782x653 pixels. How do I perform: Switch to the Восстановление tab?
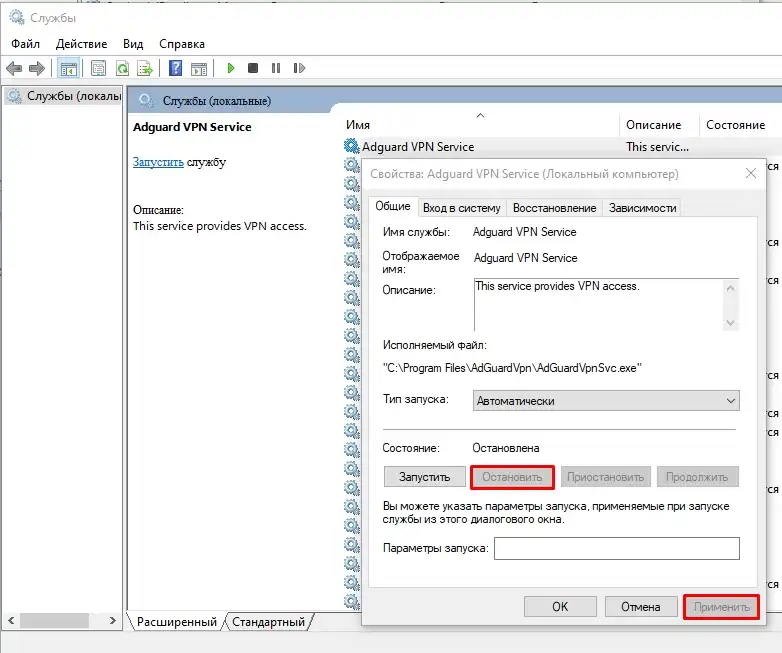click(555, 208)
